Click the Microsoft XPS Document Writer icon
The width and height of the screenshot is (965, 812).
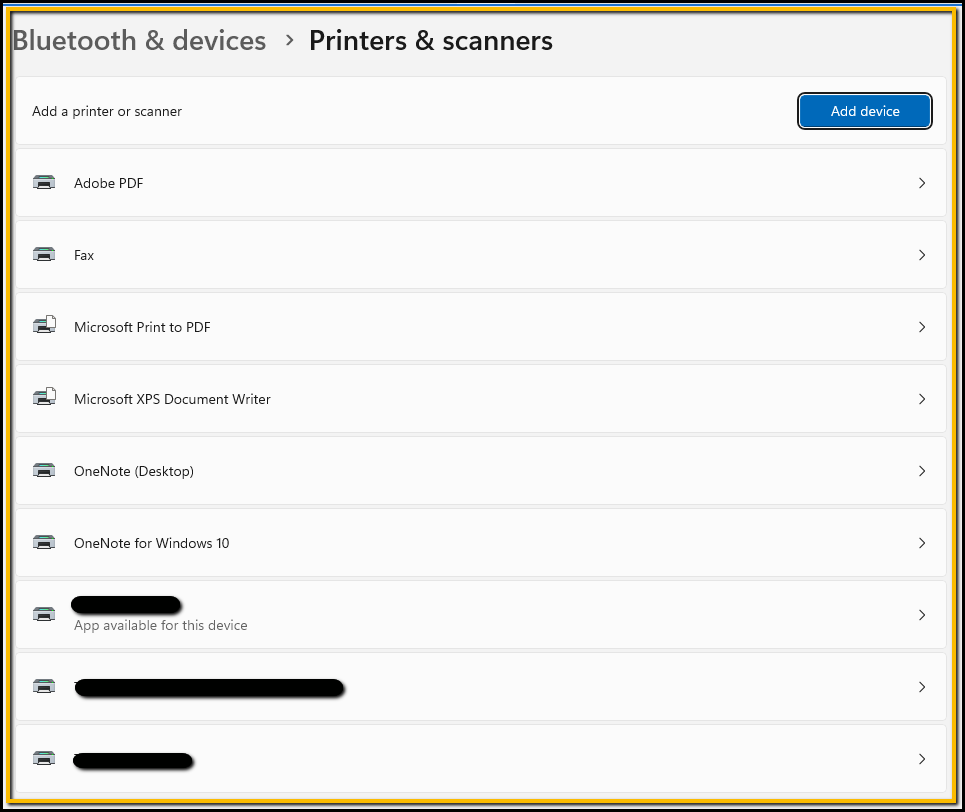44,399
